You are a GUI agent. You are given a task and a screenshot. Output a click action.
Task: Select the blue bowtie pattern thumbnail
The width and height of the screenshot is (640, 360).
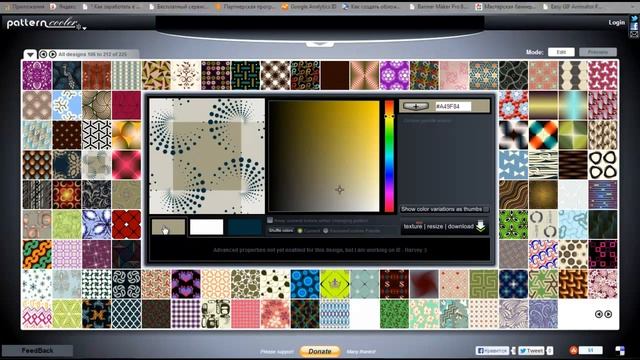tap(513, 165)
